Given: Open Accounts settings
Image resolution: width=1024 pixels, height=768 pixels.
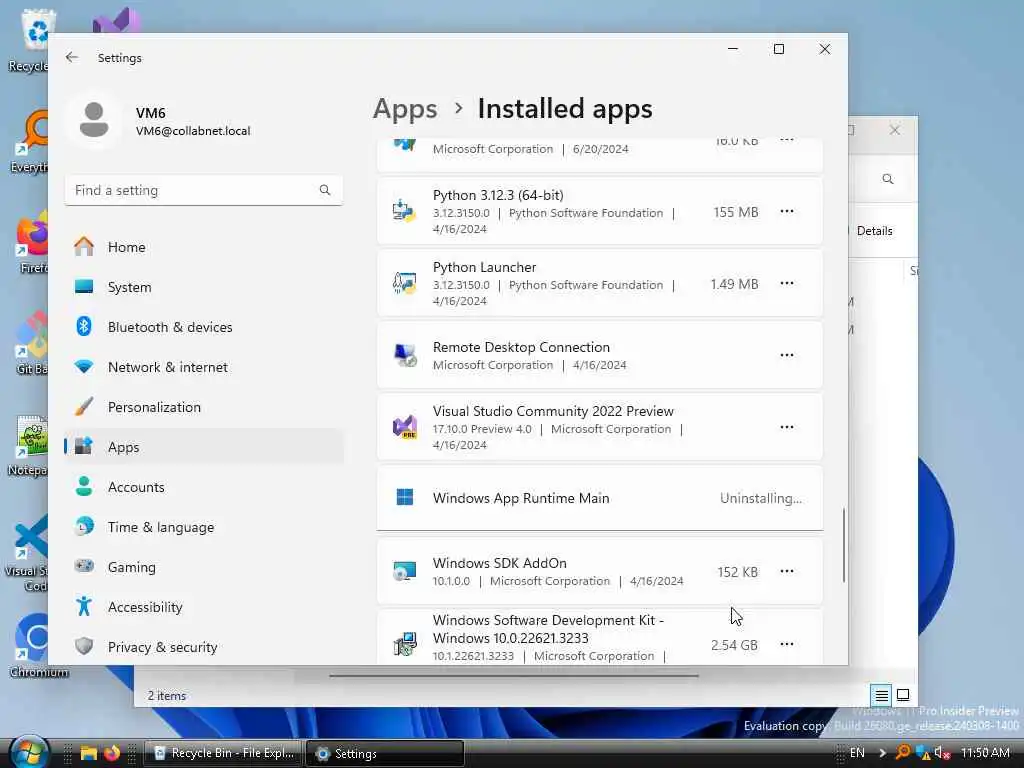Looking at the screenshot, I should [x=204, y=487].
